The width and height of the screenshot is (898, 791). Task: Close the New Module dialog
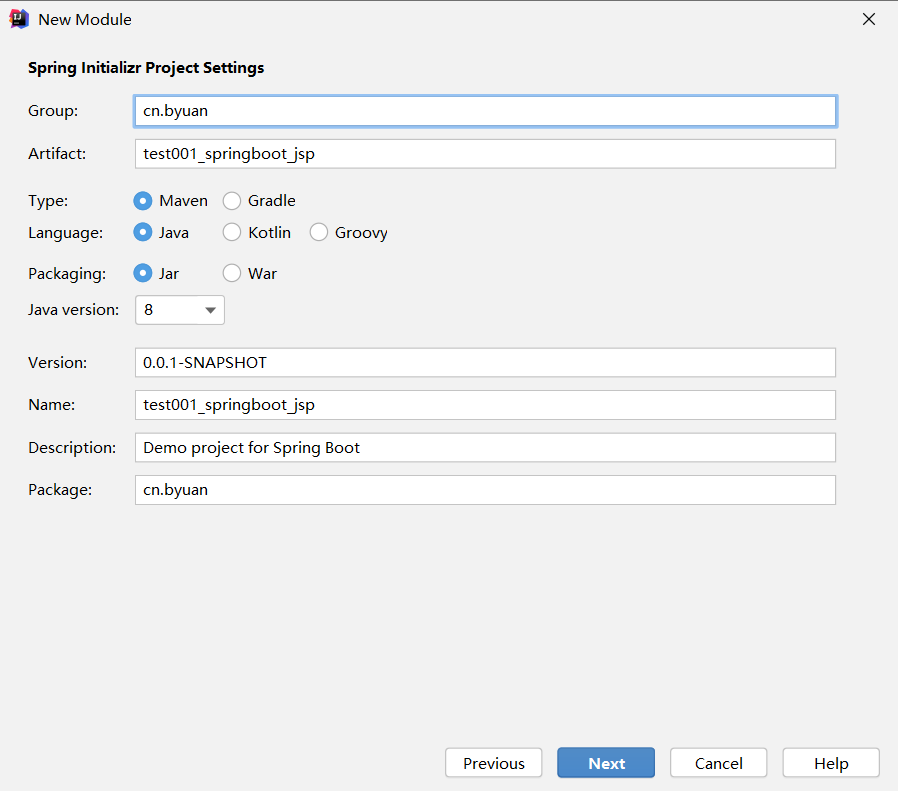(x=868, y=19)
